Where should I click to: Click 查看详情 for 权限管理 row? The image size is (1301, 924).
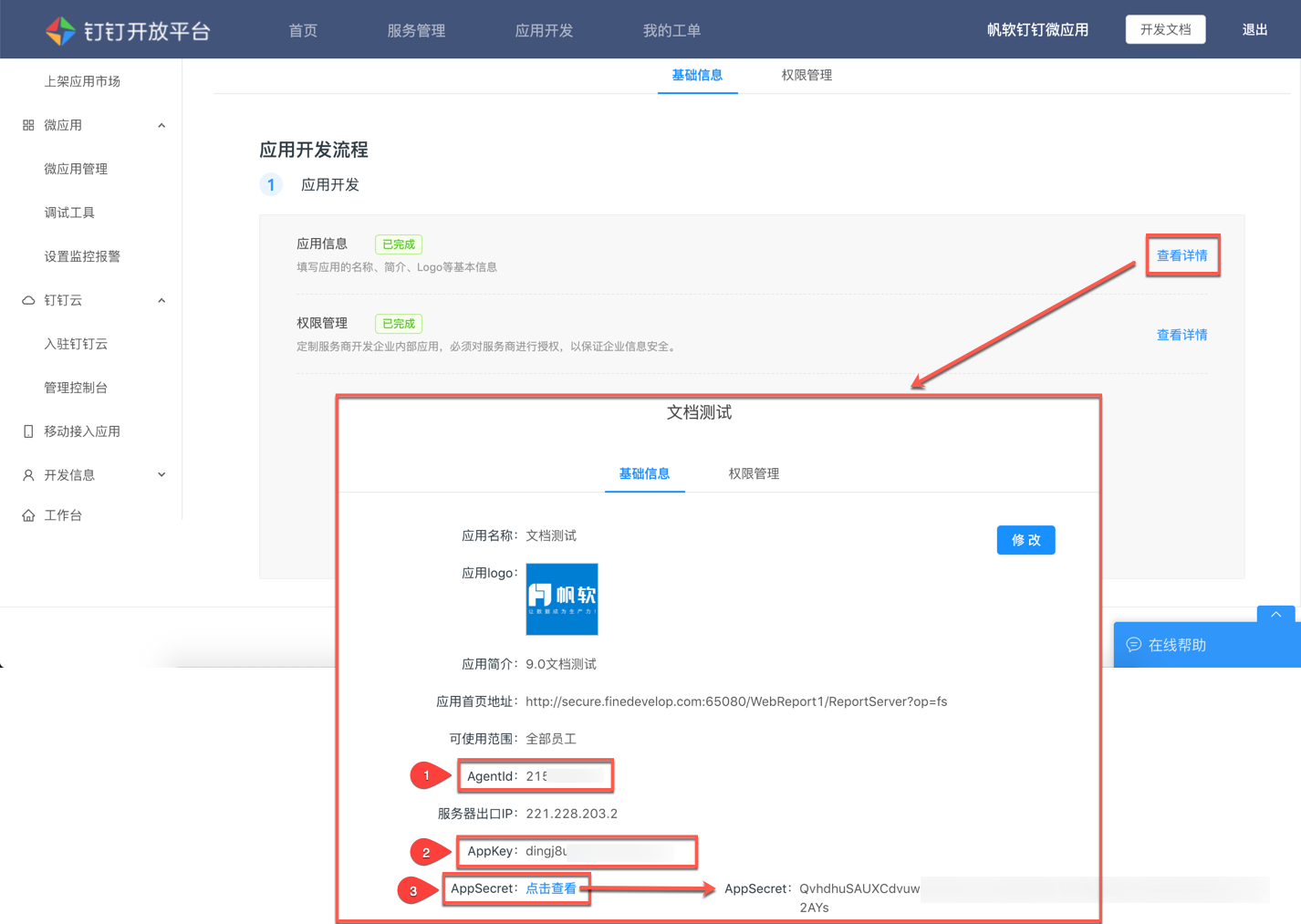point(1181,336)
